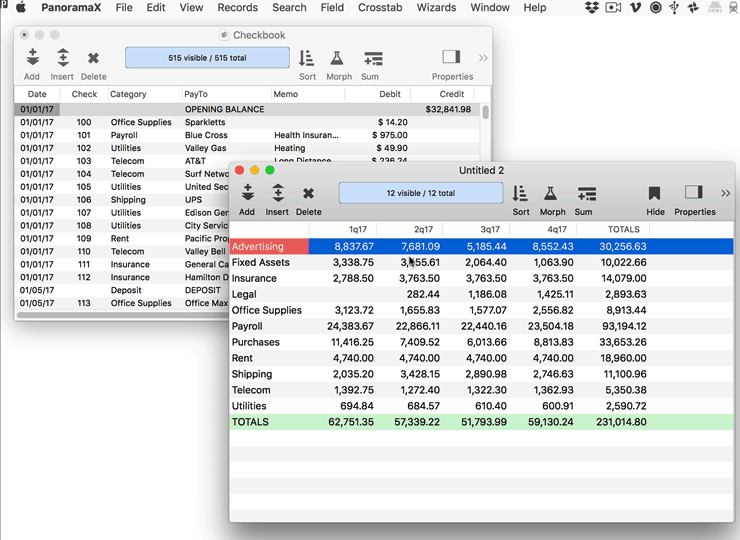740x540 pixels.
Task: Click Add icon in Checkbook window
Action: 32,58
